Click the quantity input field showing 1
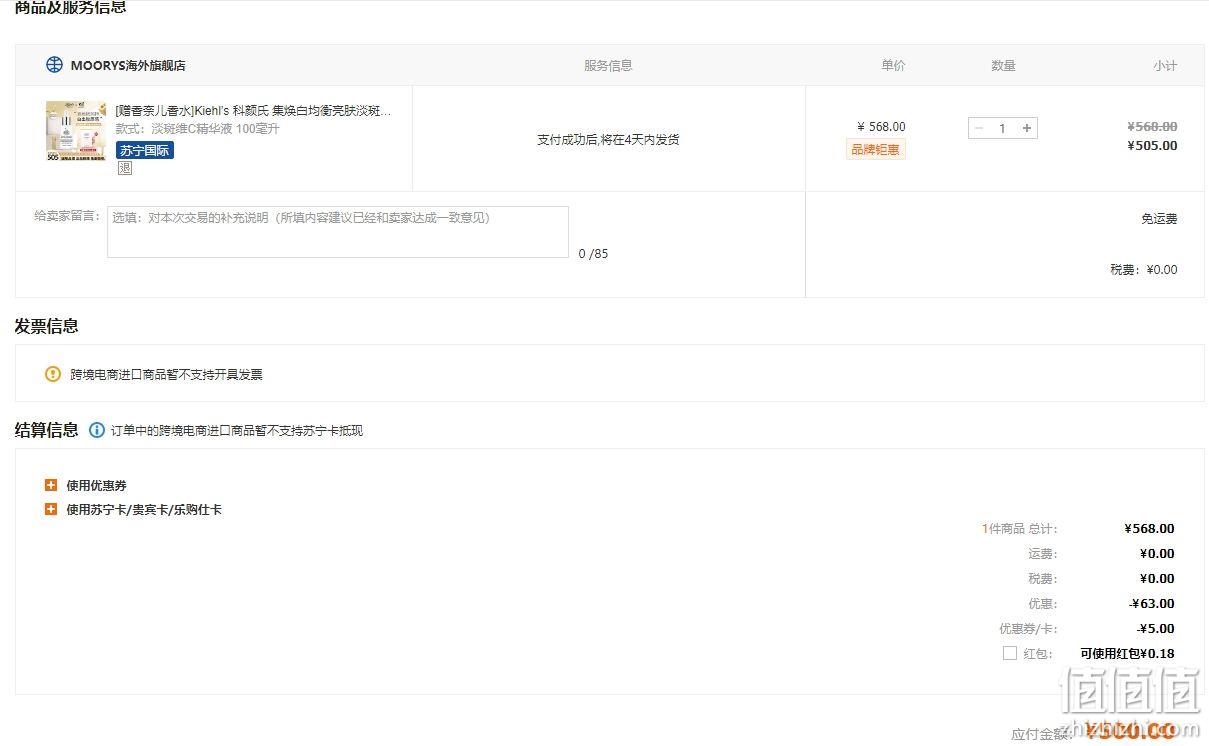The image size is (1209, 746). (x=1003, y=128)
